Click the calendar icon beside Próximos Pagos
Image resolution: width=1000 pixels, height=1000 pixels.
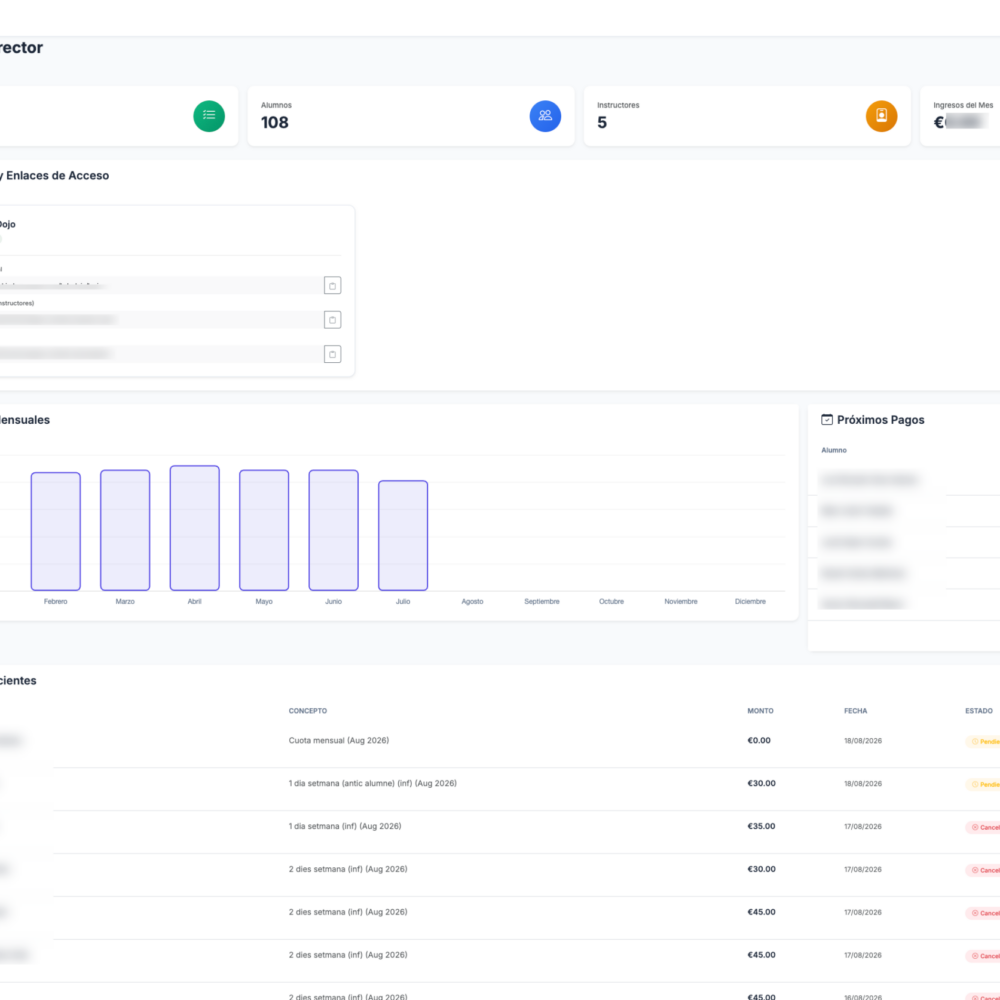827,420
